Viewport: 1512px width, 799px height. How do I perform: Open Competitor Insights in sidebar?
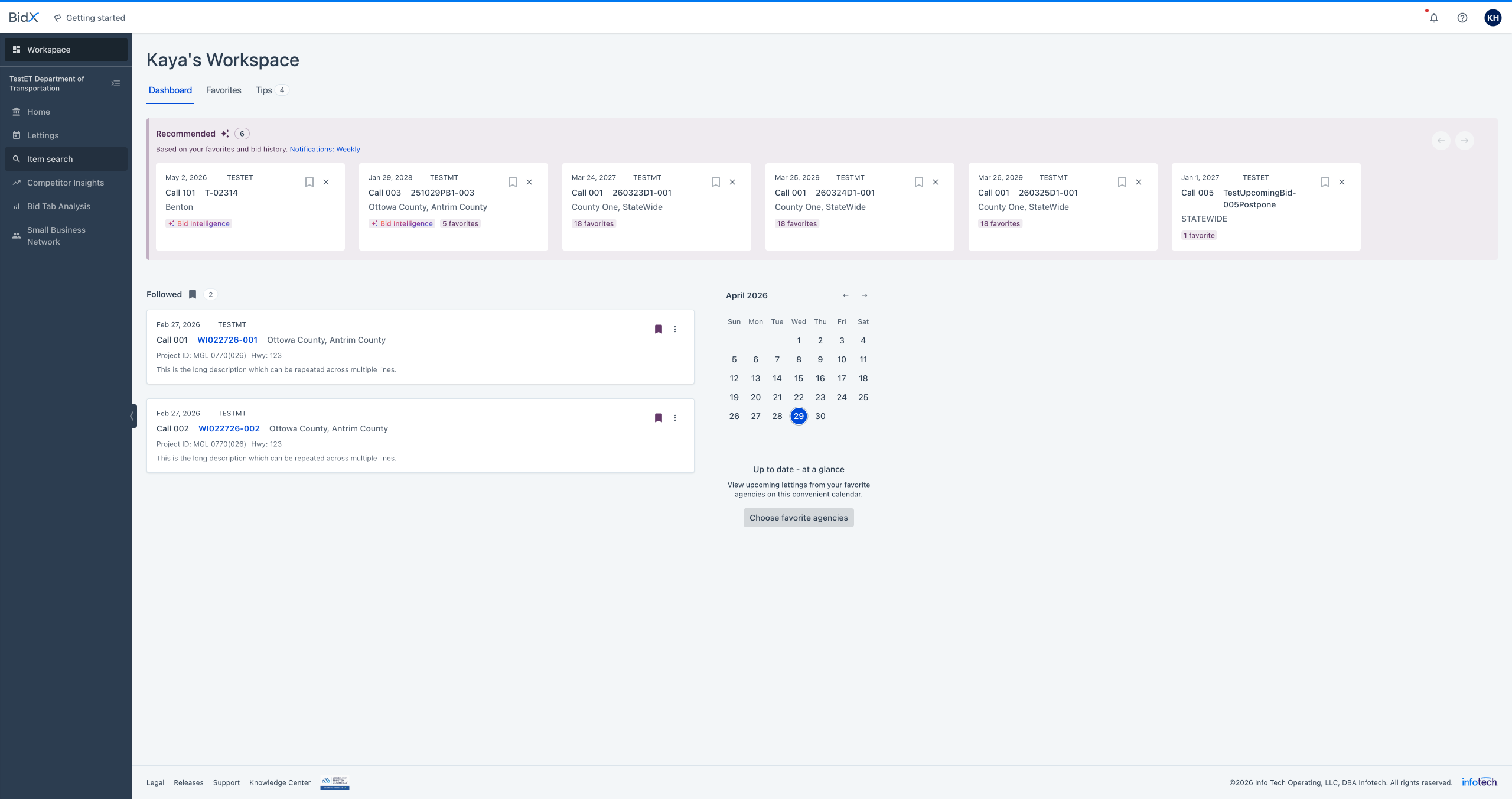pos(65,183)
